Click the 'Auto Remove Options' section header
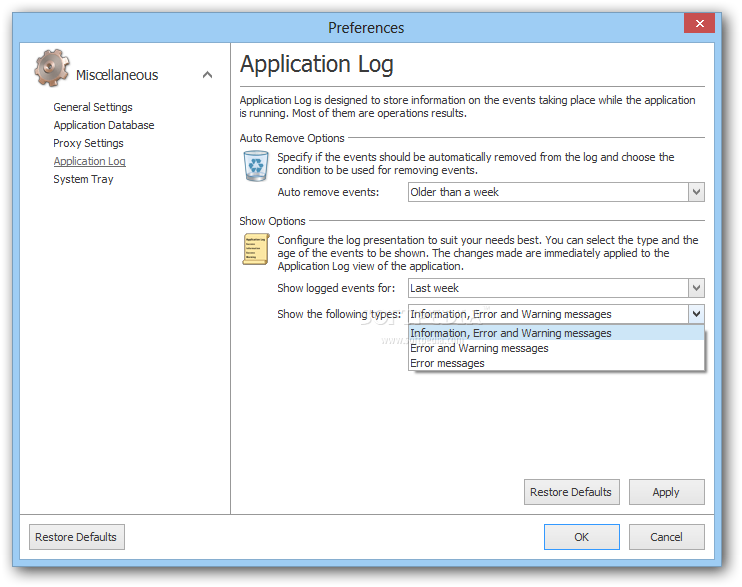This screenshot has height=587, width=742. click(292, 138)
